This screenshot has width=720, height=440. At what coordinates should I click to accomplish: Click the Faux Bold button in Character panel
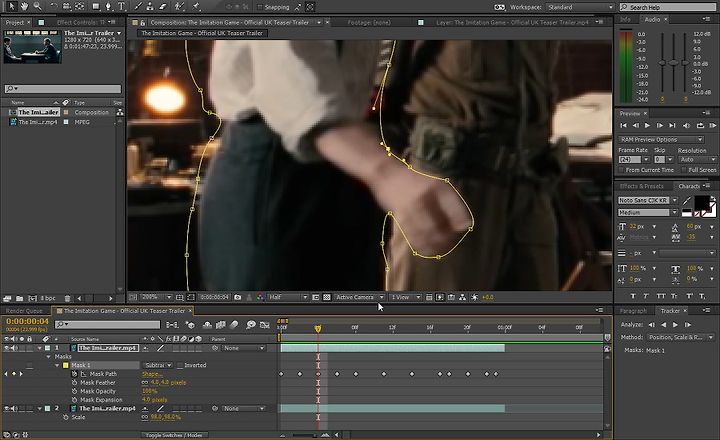pos(633,296)
